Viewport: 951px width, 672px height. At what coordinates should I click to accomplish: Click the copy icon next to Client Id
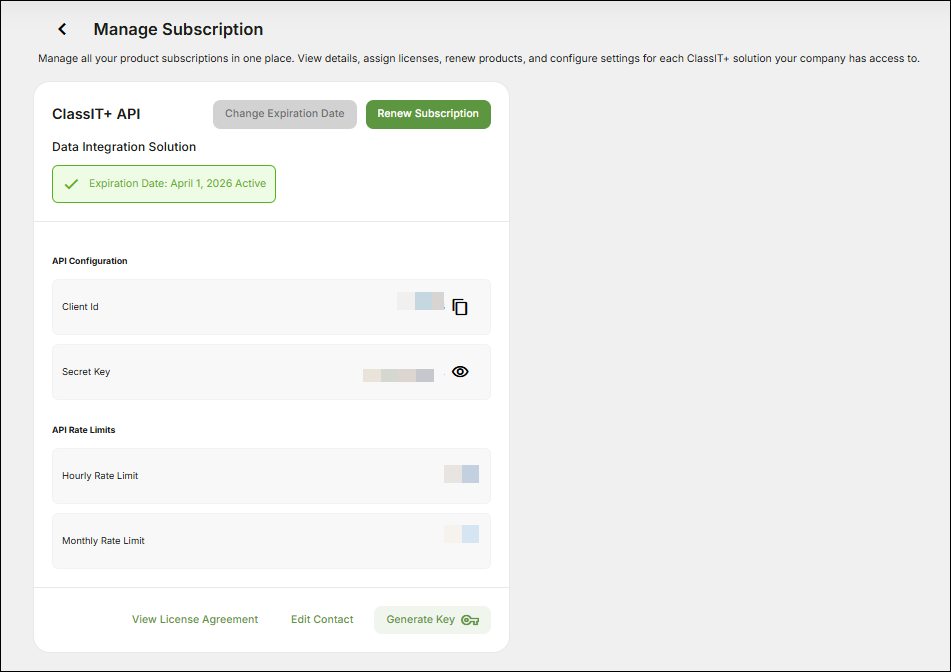(x=460, y=307)
